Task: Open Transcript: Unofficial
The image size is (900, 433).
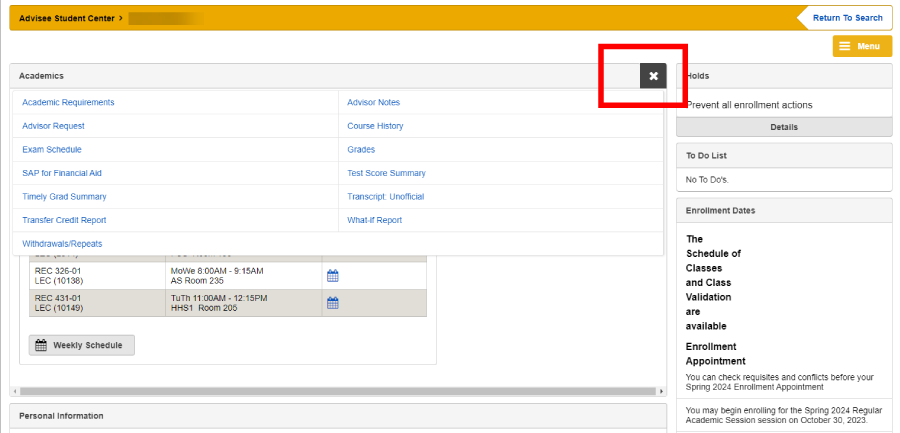Action: click(x=387, y=196)
